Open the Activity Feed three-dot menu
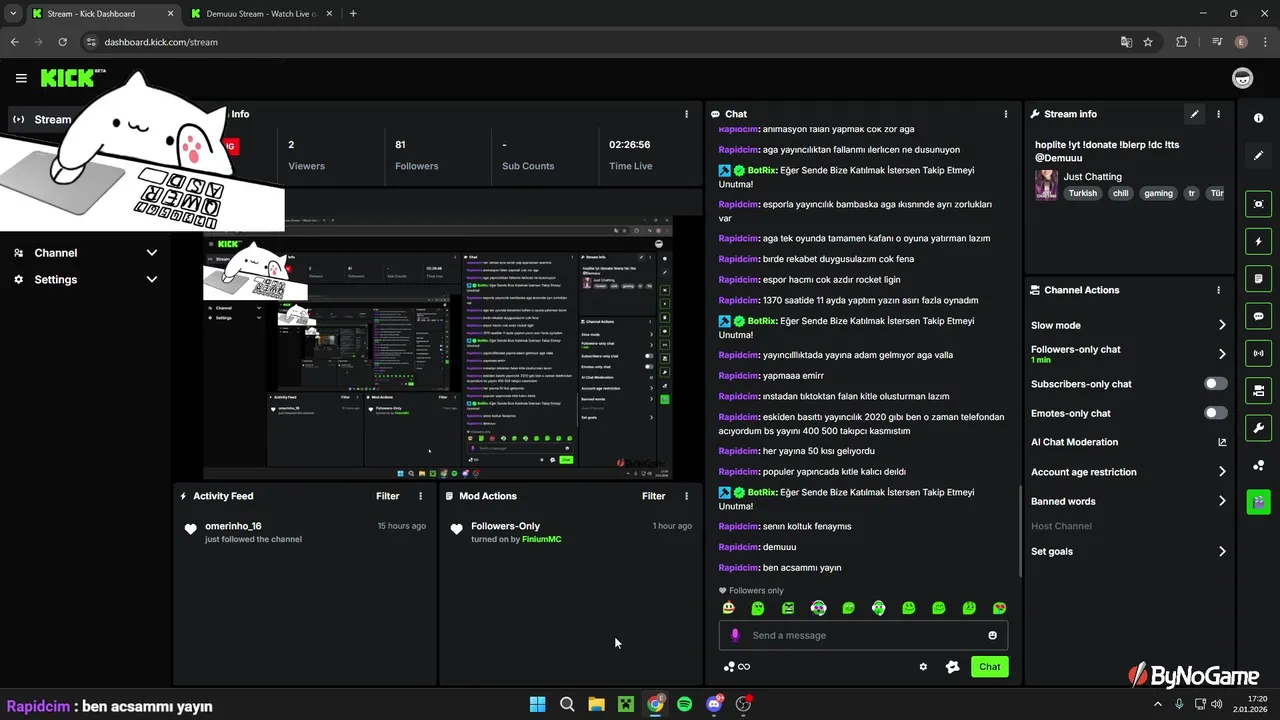This screenshot has width=1280, height=720. [420, 496]
